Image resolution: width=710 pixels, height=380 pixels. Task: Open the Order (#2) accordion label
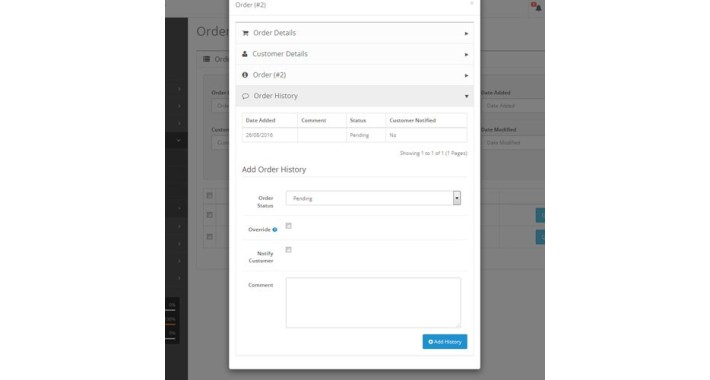click(269, 75)
